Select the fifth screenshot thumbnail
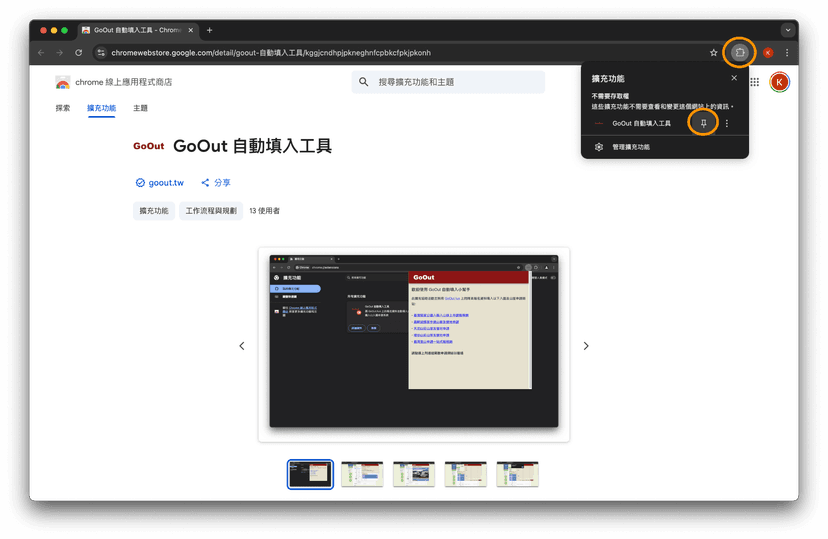Viewport: 828px width, 539px height. coord(517,474)
